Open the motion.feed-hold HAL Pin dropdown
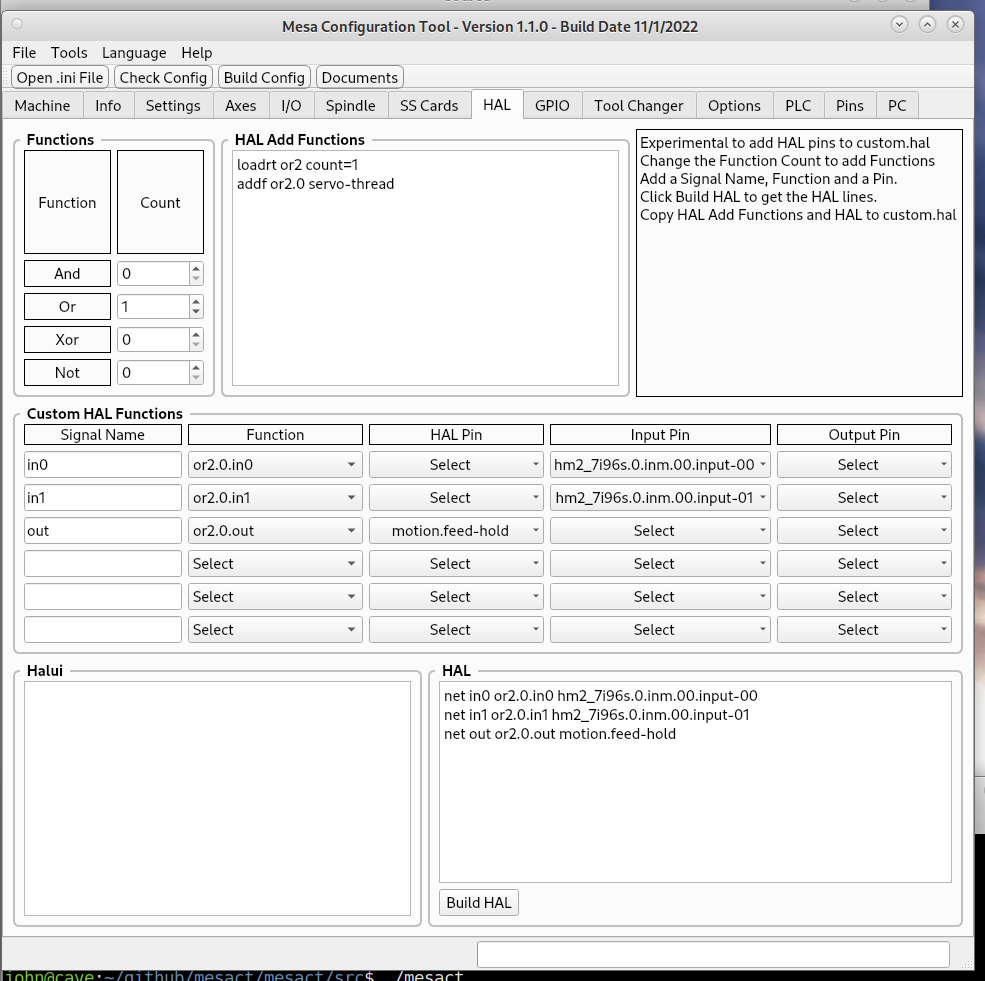The height and width of the screenshot is (981, 985). (x=456, y=531)
